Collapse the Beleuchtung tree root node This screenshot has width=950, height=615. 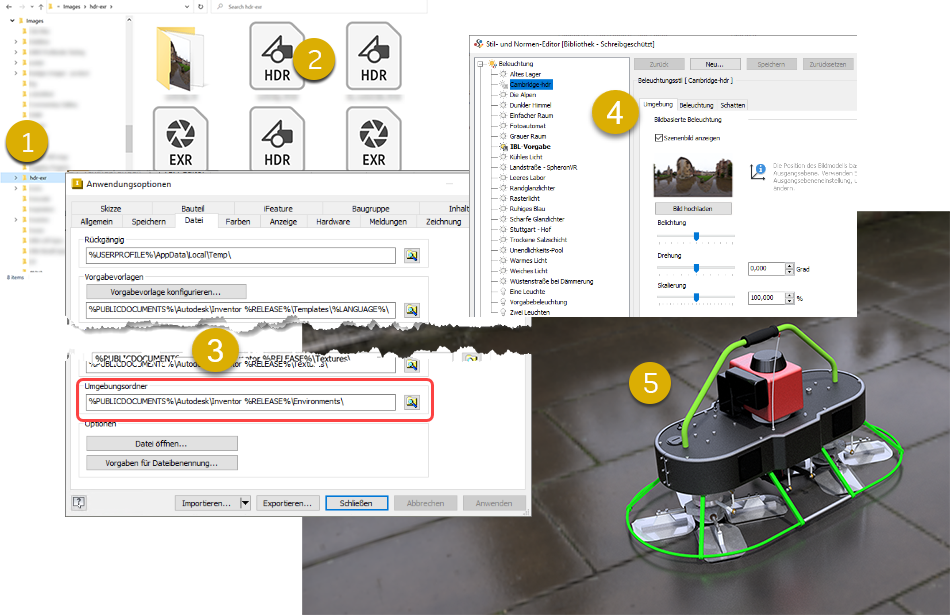coord(480,64)
